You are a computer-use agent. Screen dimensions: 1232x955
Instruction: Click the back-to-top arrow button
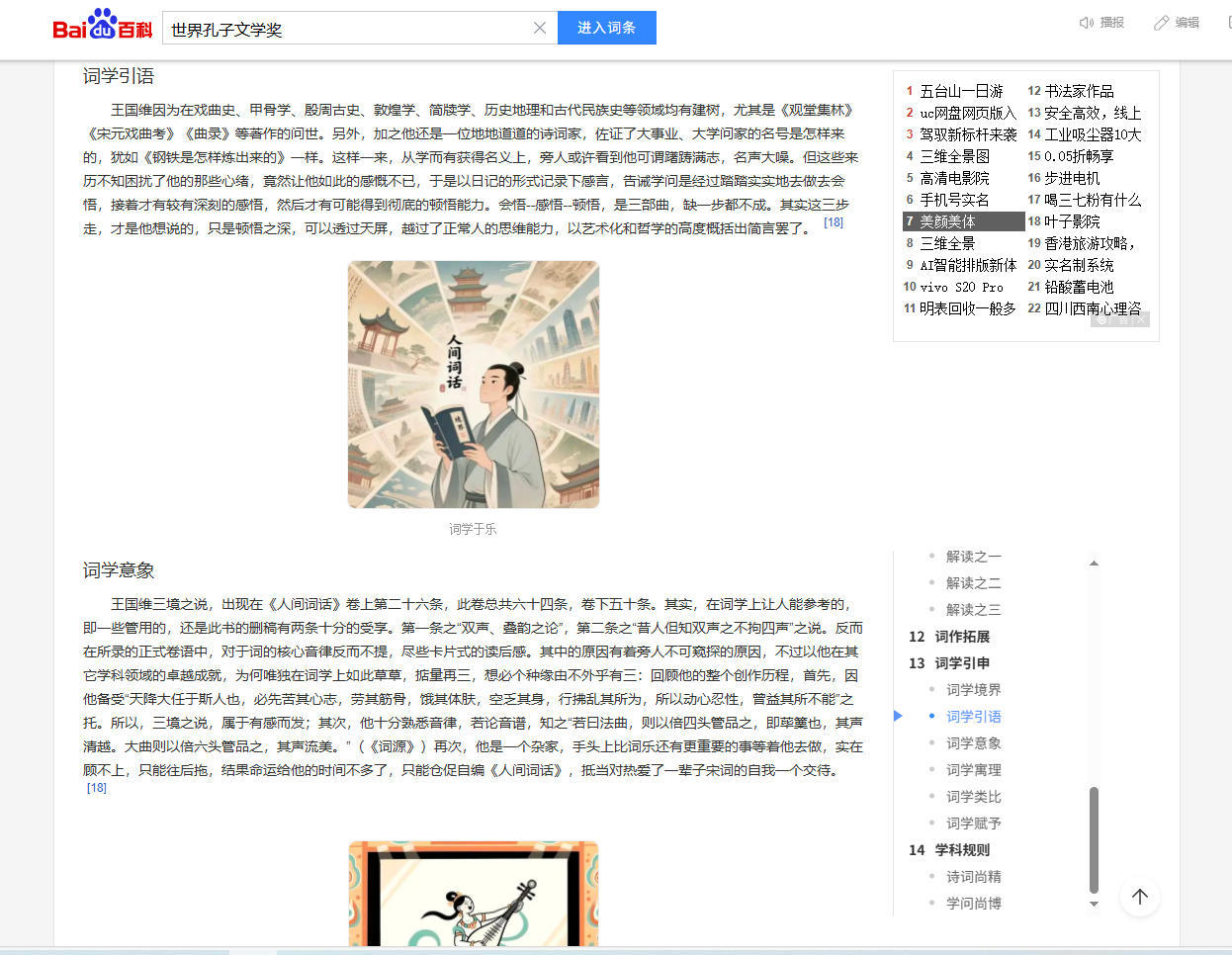pos(1139,897)
